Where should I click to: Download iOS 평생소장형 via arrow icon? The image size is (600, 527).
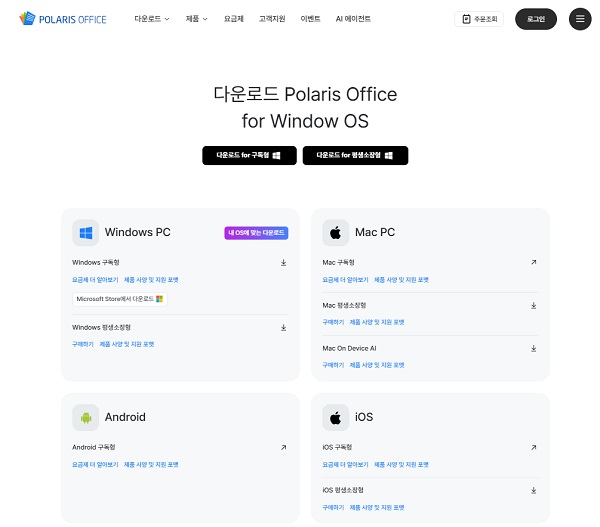534,490
